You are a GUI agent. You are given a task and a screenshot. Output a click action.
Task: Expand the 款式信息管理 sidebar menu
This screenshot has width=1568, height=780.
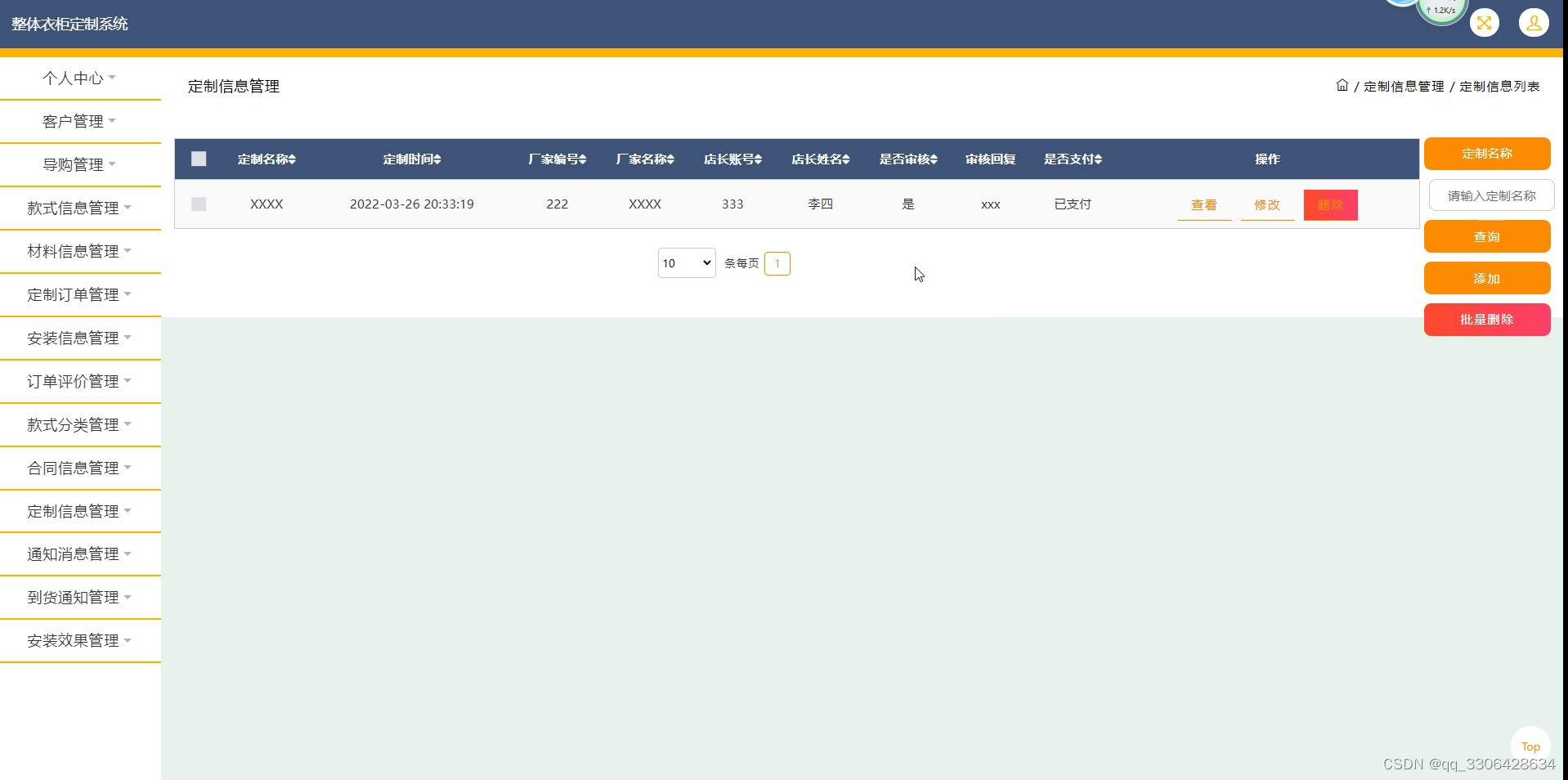coord(80,208)
